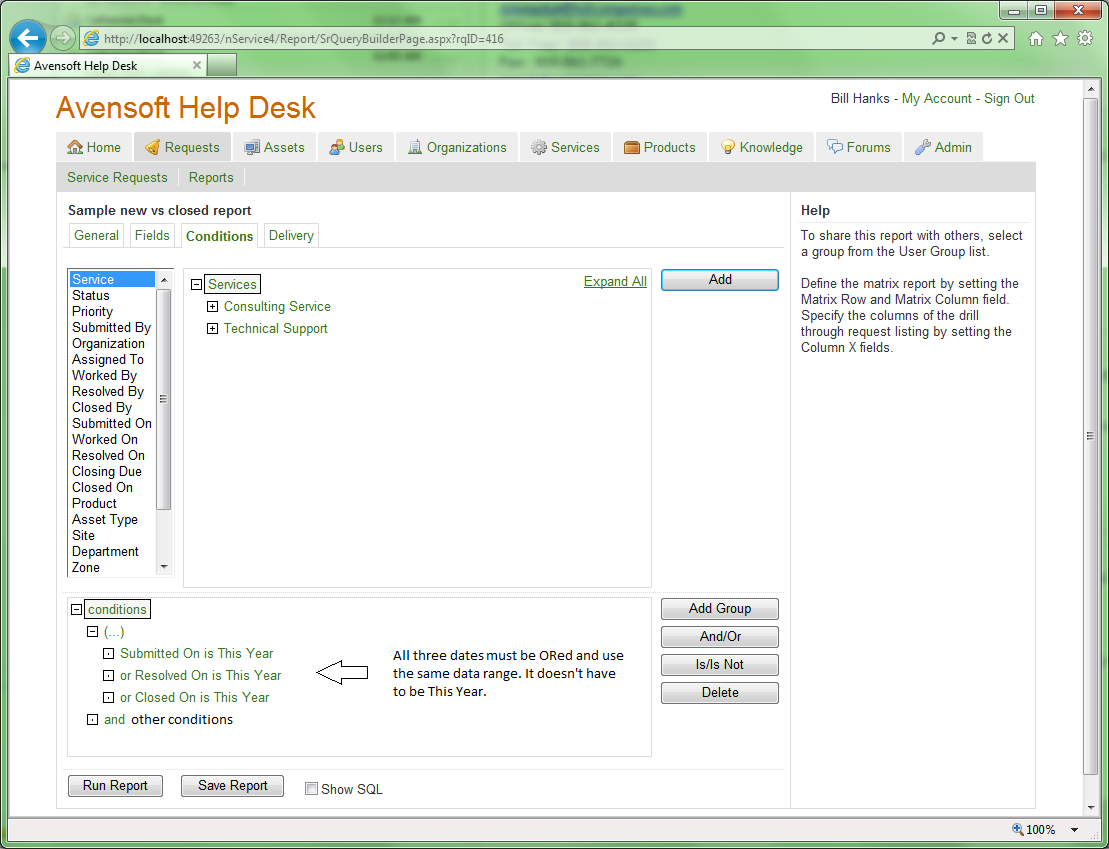Screen dimensions: 1109x849
Task: Click the Favorites star icon
Action: click(1060, 39)
